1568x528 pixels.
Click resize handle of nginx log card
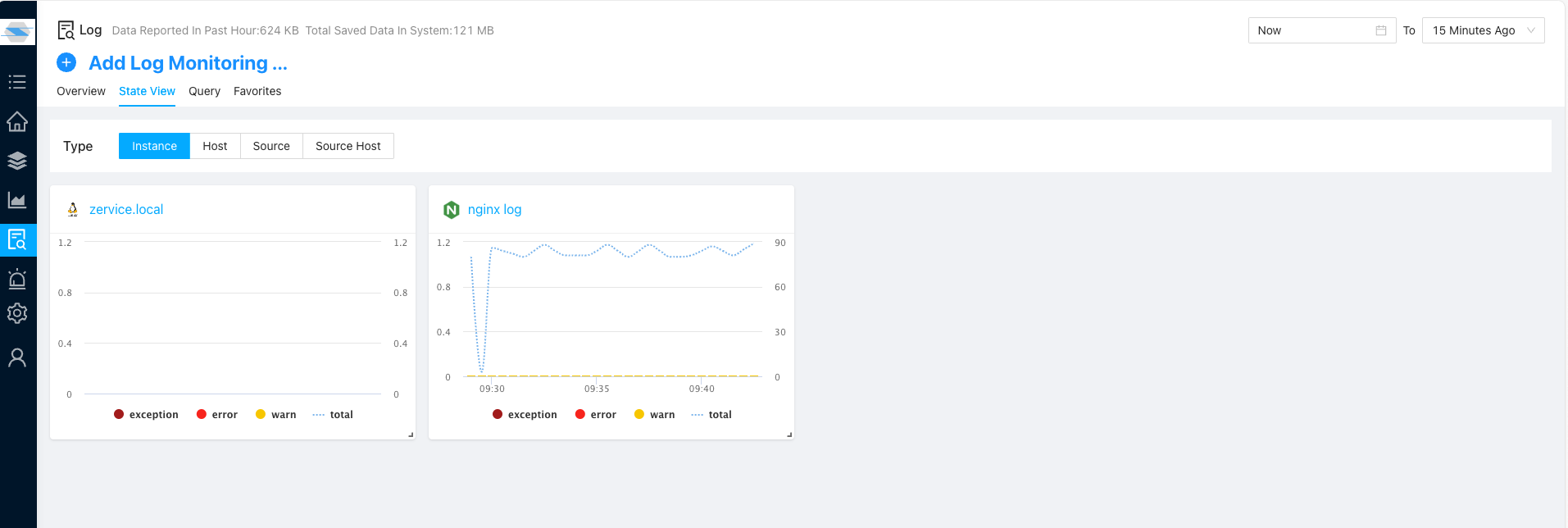789,435
